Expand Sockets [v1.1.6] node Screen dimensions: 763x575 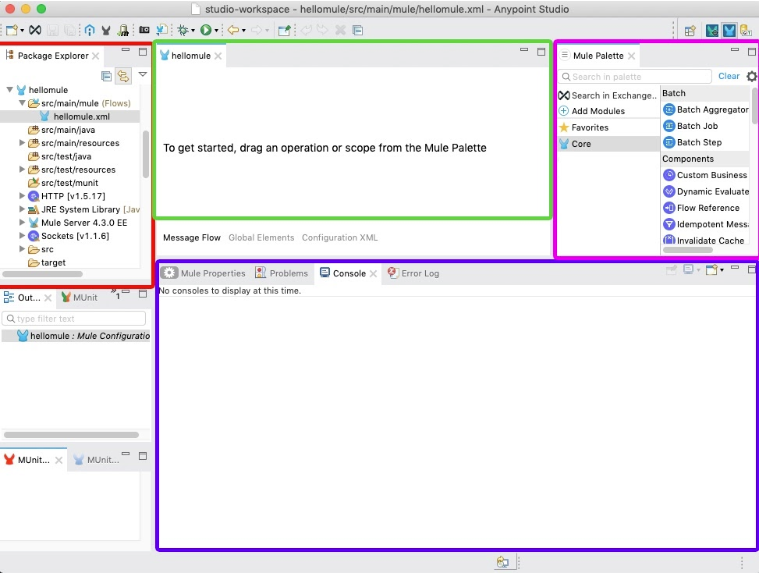[x=22, y=236]
